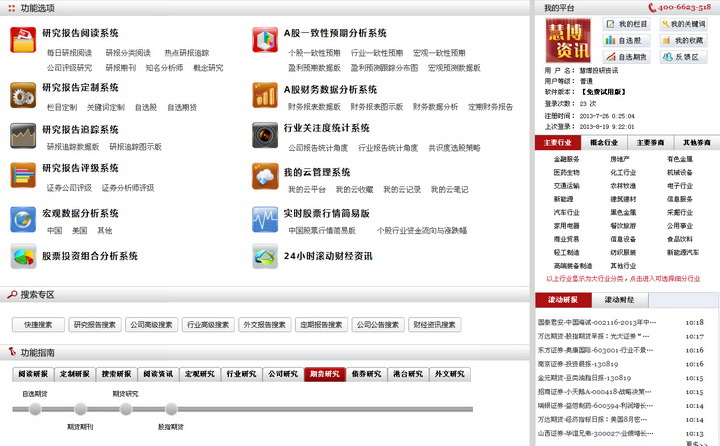This screenshot has height=446, width=720.
Task: Open the 我的云笔记 link
Action: coord(450,190)
